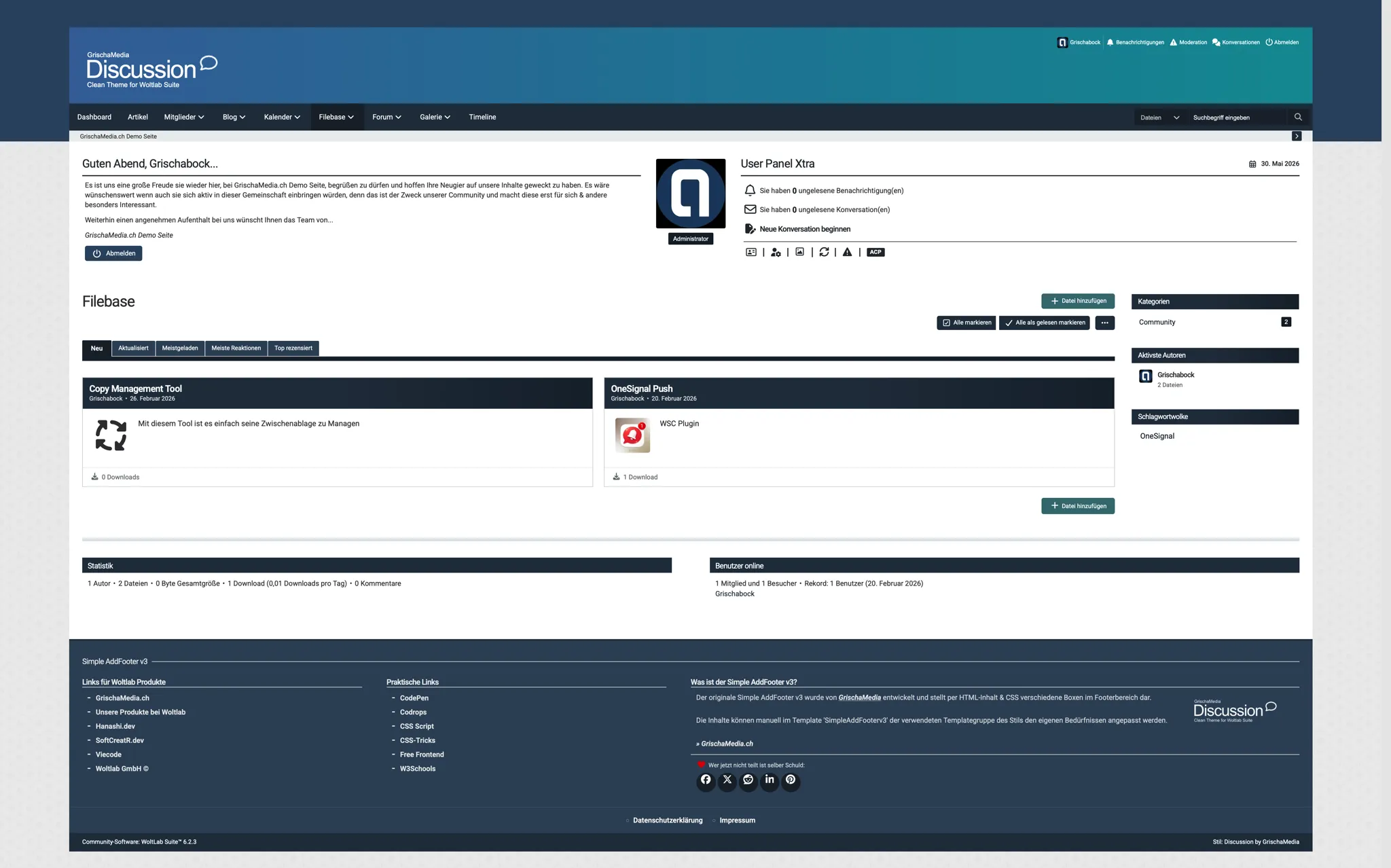The width and height of the screenshot is (1391, 868).
Task: Open the OneSignal Push file title
Action: pyautogui.click(x=642, y=388)
